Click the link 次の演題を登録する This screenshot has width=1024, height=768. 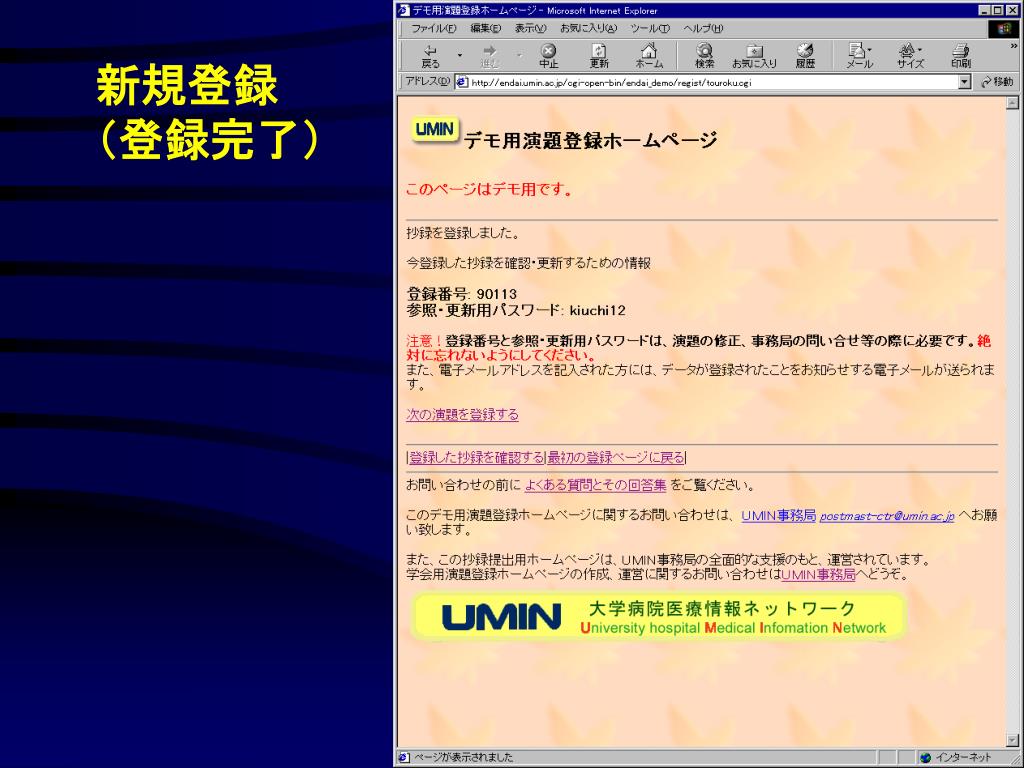click(462, 415)
